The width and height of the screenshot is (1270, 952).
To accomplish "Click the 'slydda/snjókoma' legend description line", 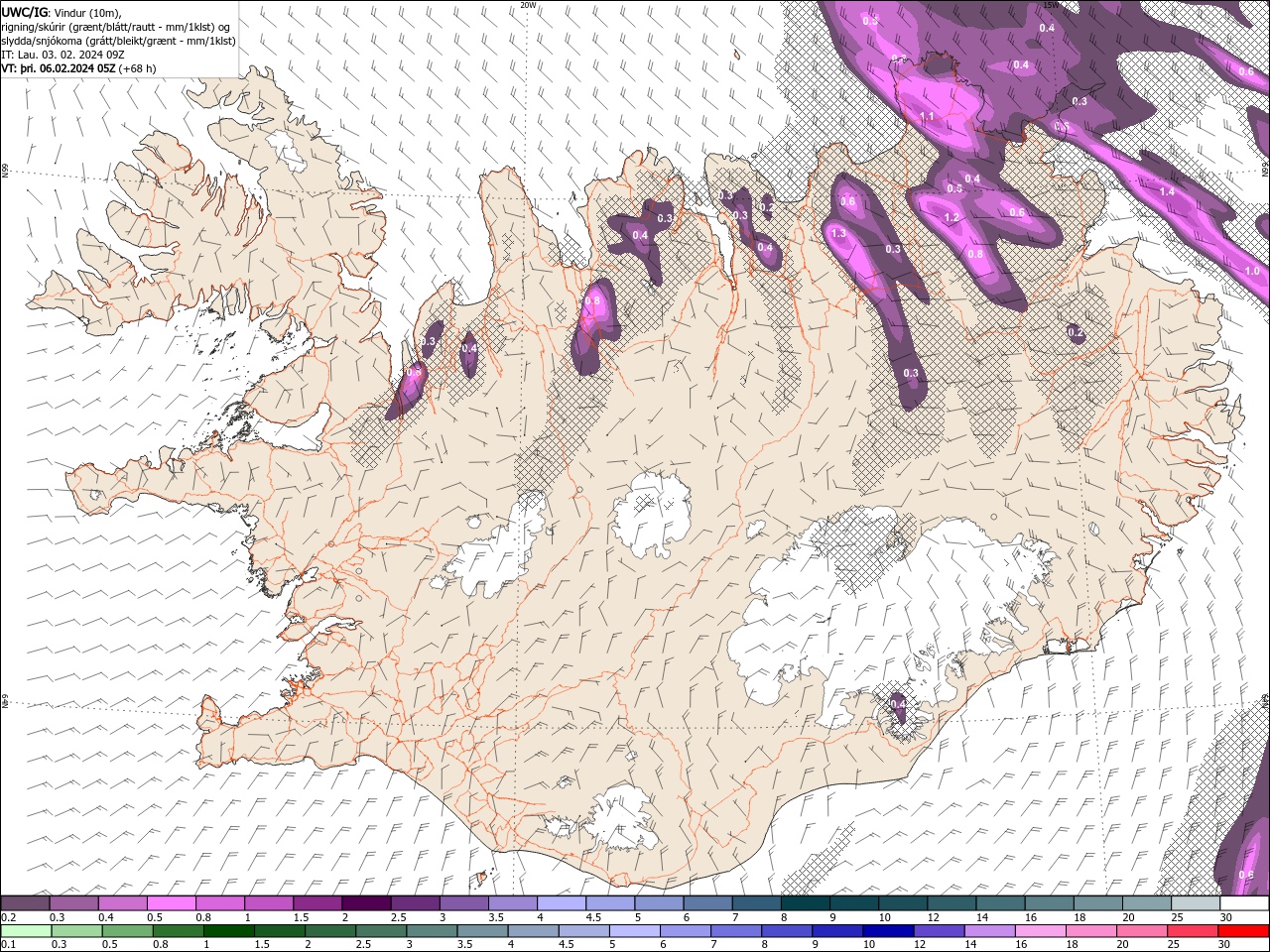I will [118, 40].
